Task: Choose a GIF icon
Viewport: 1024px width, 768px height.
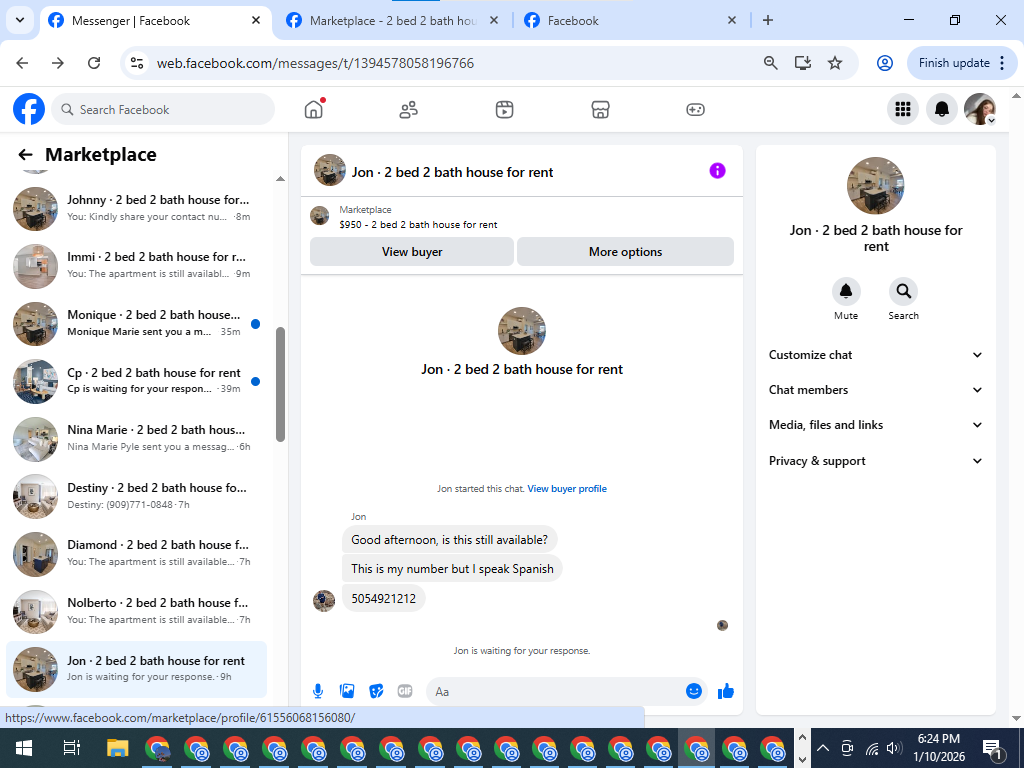Action: click(405, 691)
